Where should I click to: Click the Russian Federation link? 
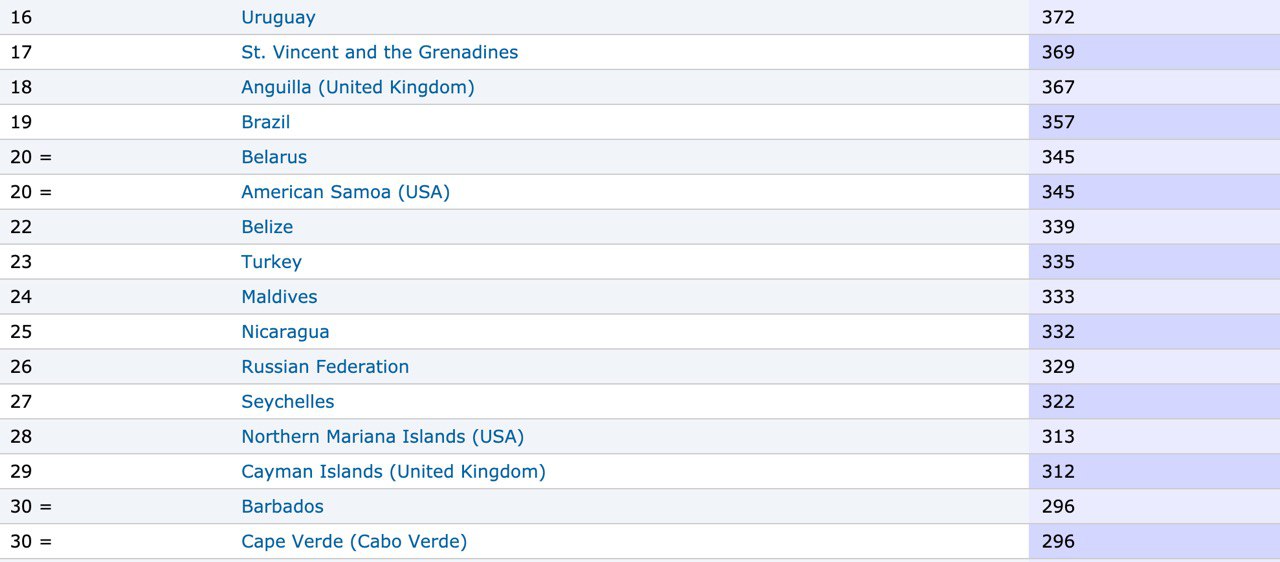[325, 367]
